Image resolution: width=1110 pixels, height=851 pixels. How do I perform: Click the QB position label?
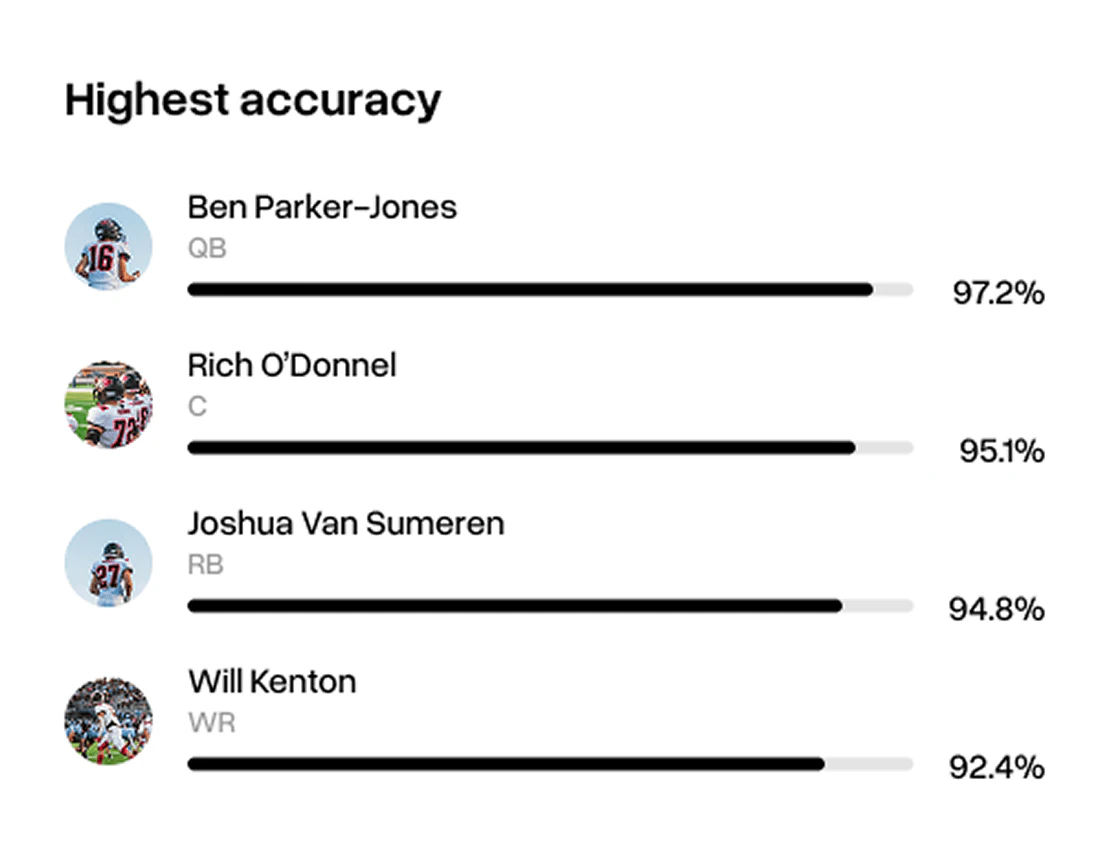(x=207, y=248)
